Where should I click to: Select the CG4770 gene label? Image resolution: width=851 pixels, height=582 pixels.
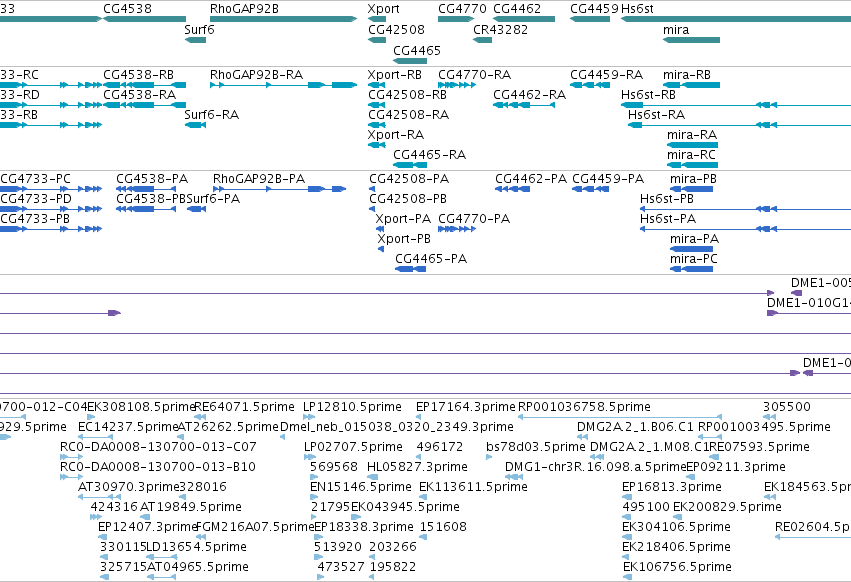(x=462, y=9)
